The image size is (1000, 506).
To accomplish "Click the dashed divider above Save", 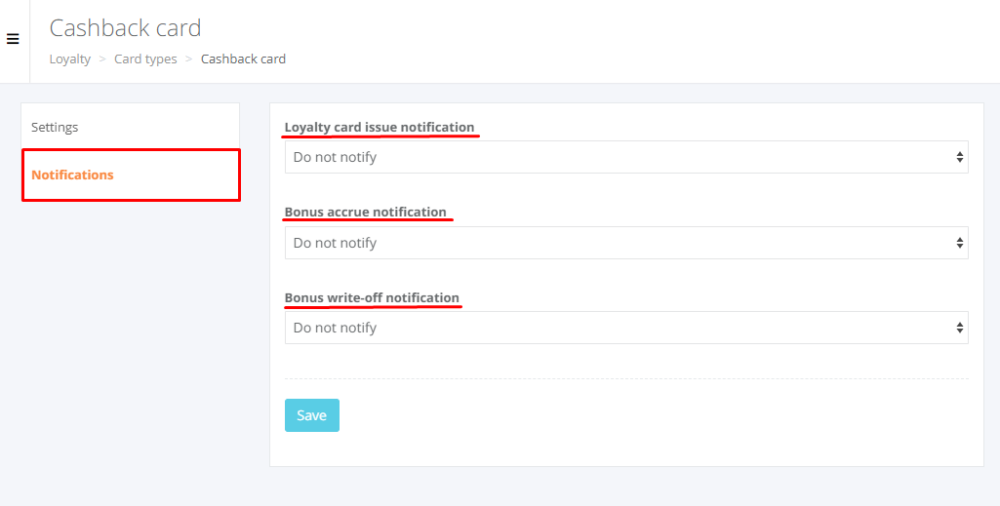I will click(626, 379).
